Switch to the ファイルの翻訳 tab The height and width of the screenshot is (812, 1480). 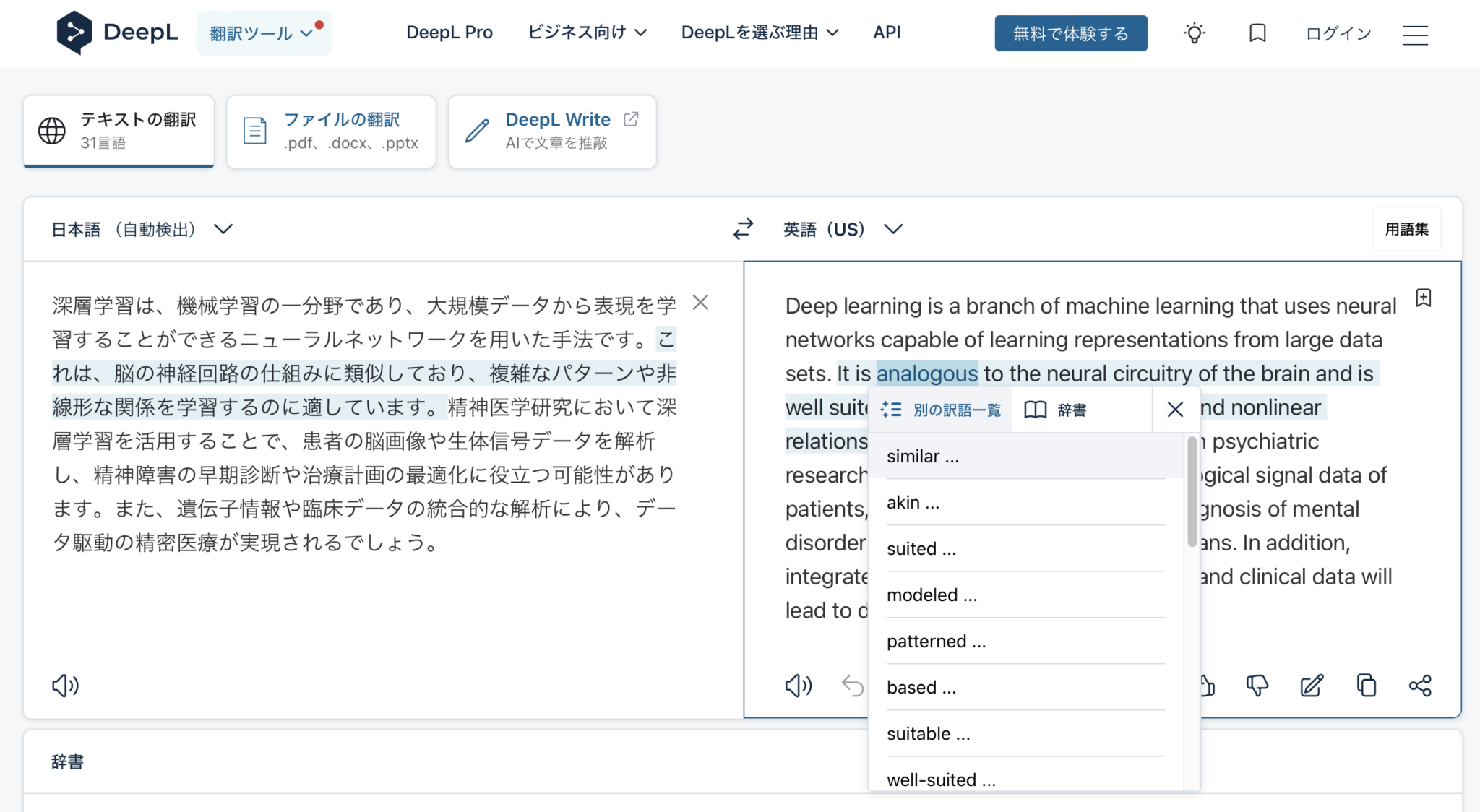click(x=331, y=131)
